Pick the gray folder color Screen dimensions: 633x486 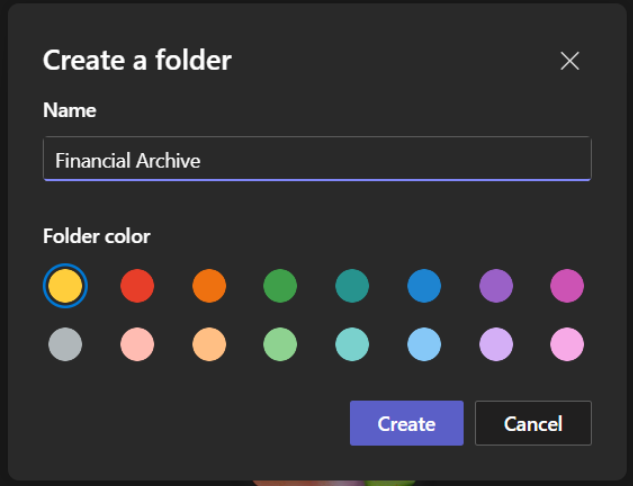65,345
